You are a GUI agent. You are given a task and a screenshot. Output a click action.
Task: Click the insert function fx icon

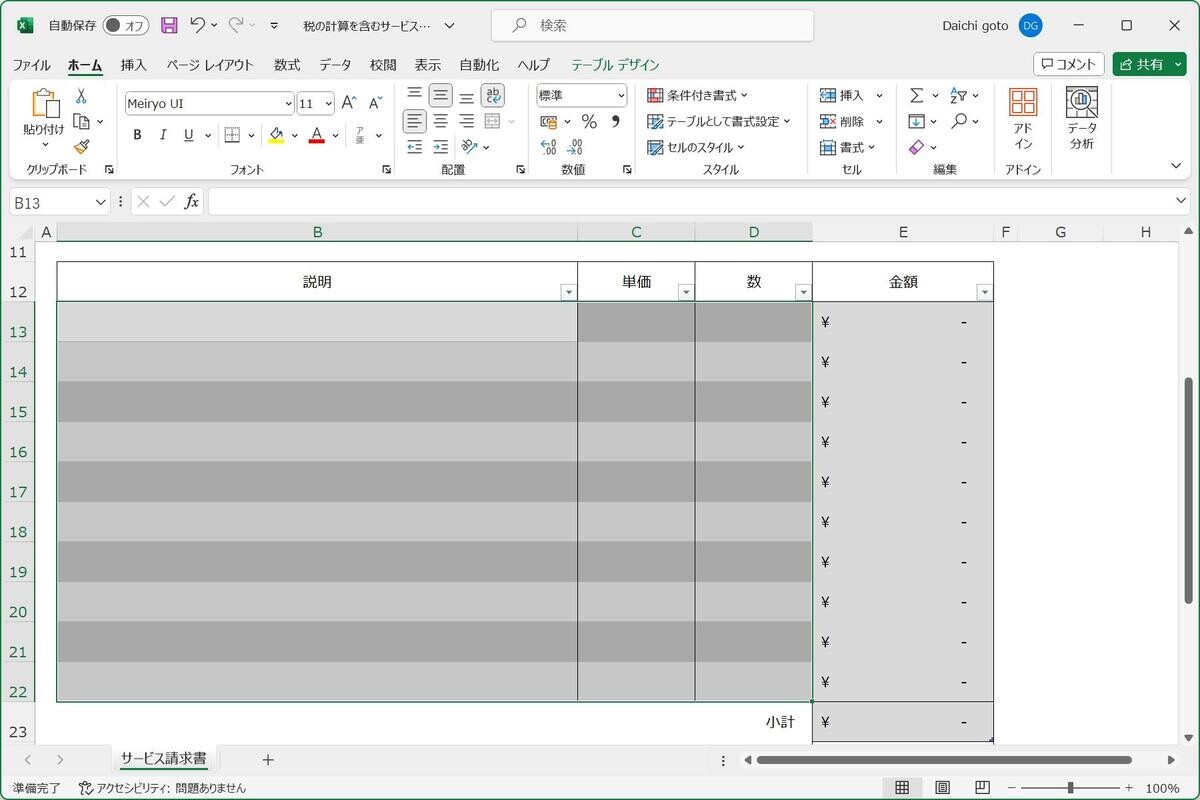click(191, 202)
